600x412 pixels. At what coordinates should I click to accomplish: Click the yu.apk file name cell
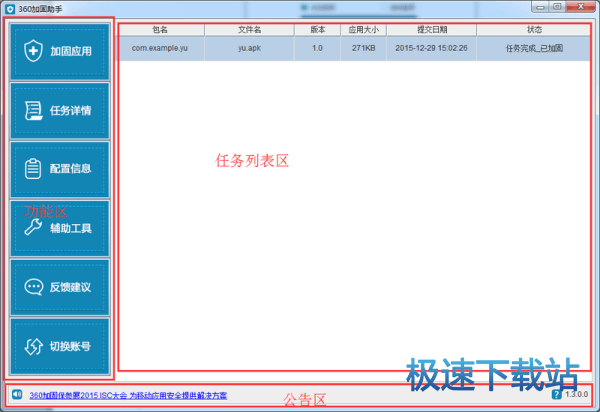click(249, 48)
